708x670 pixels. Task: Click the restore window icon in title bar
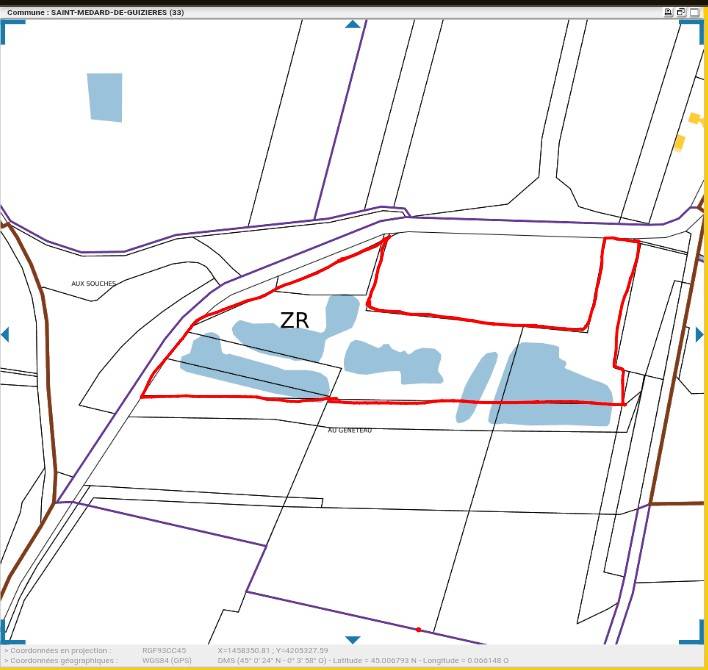click(681, 13)
